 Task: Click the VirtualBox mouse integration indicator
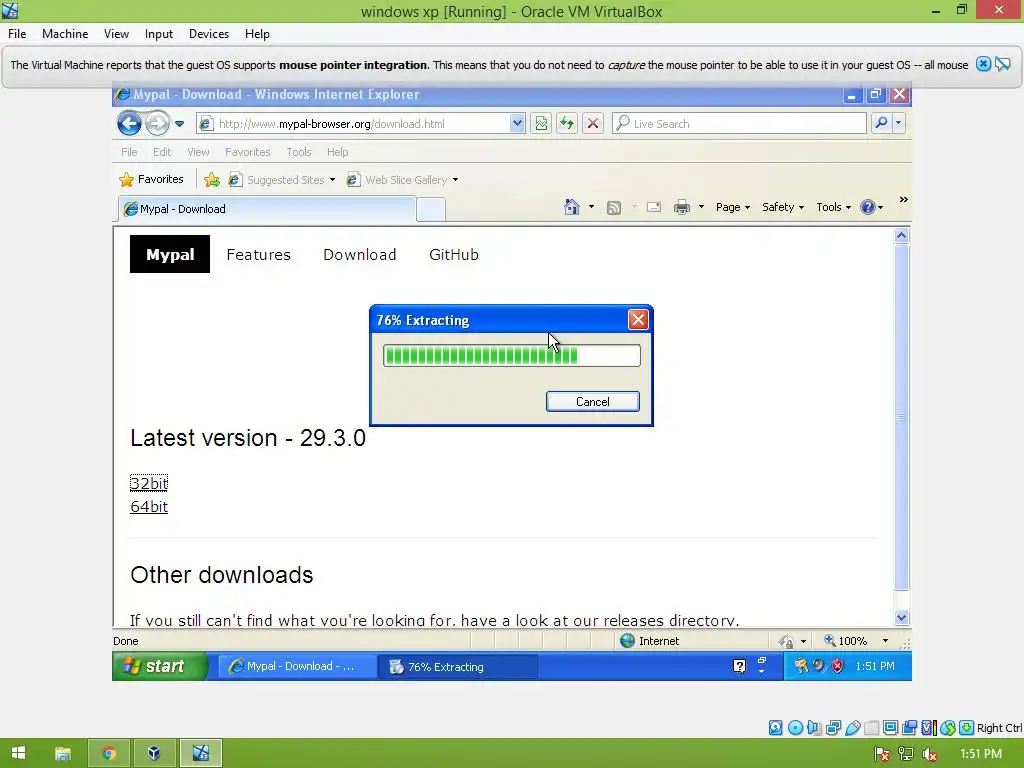point(948,728)
